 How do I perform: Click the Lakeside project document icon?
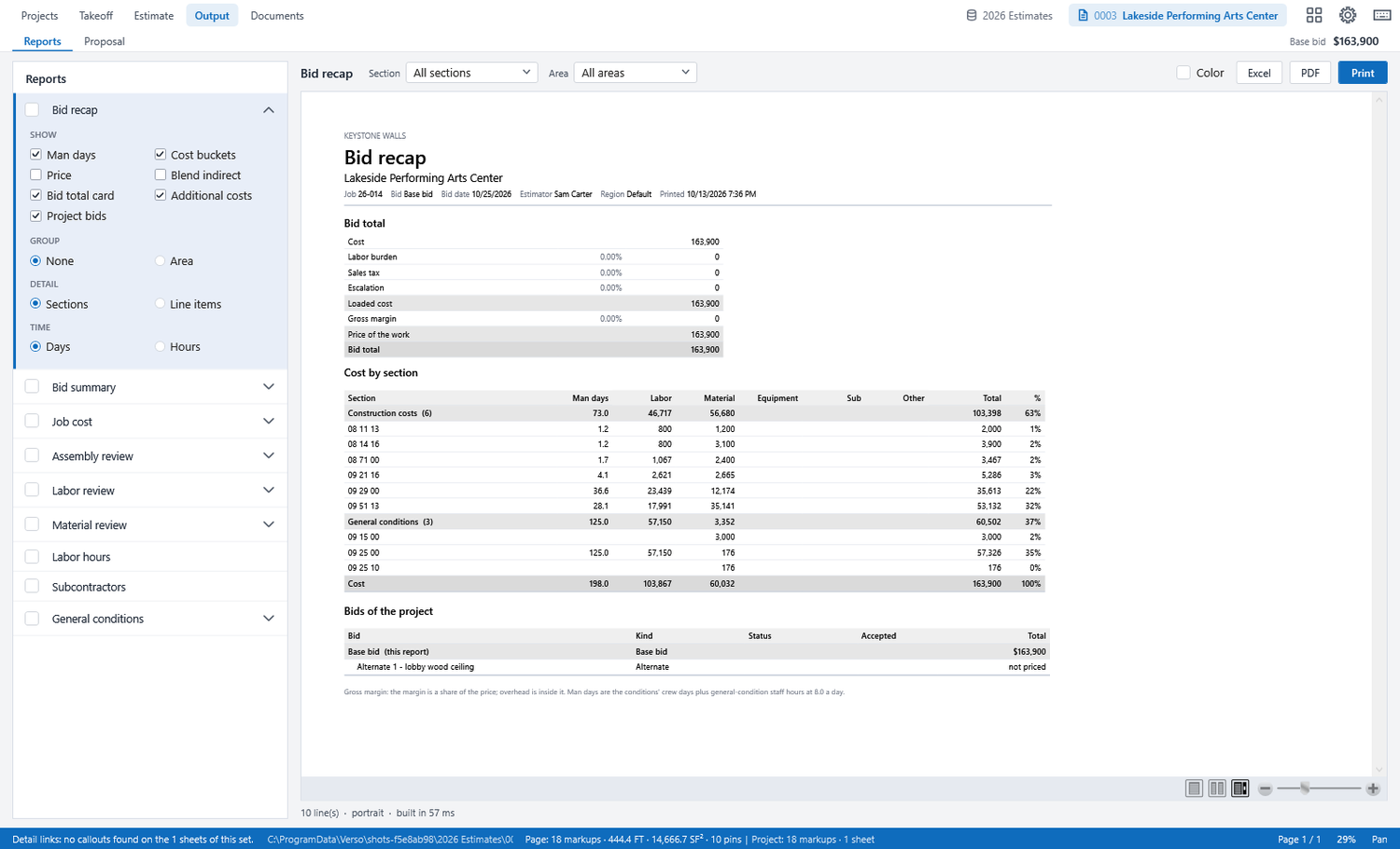(1083, 16)
